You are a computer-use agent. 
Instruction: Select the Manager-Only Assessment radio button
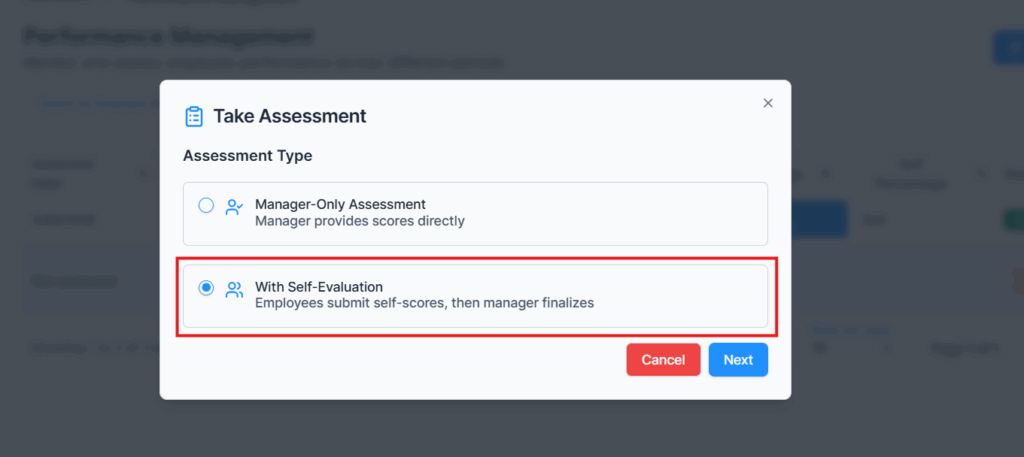tap(206, 206)
